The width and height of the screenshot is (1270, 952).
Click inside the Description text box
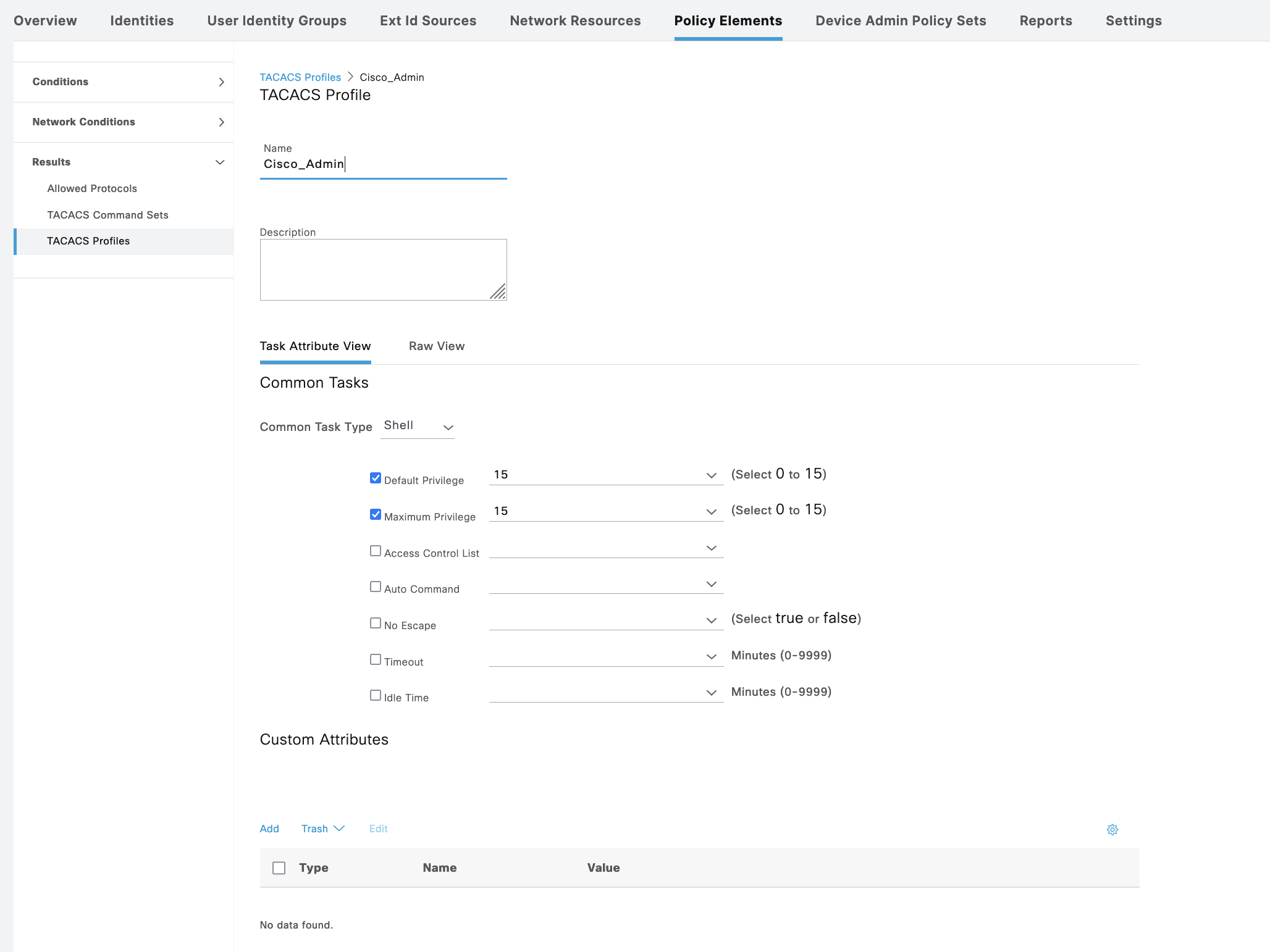click(383, 269)
